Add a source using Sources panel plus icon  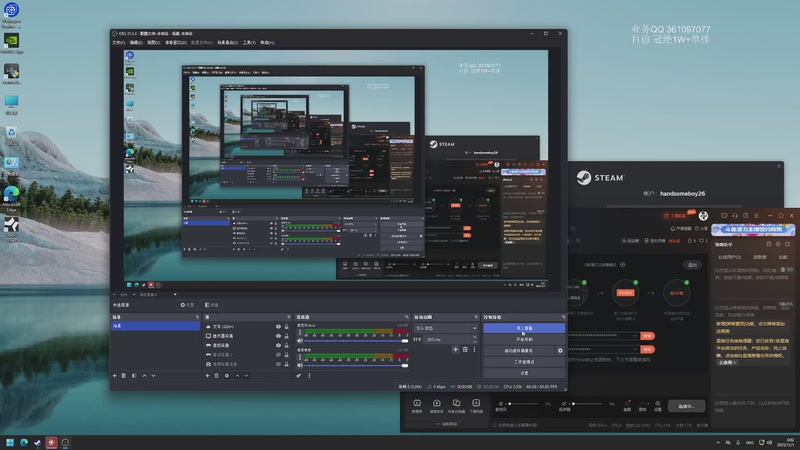(207, 376)
